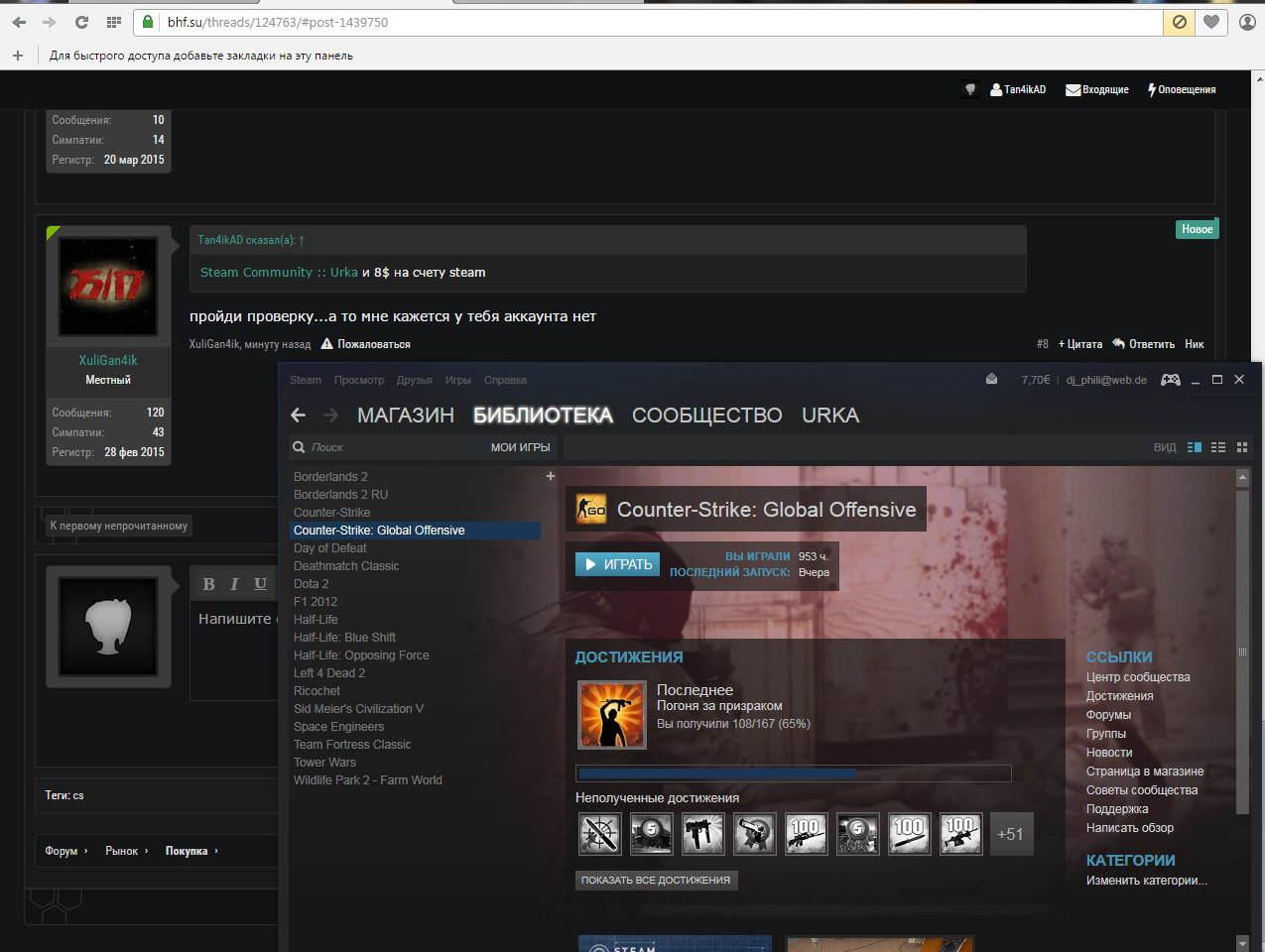The width and height of the screenshot is (1265, 952).
Task: Open the Steam inbox envelope icon
Action: [991, 380]
